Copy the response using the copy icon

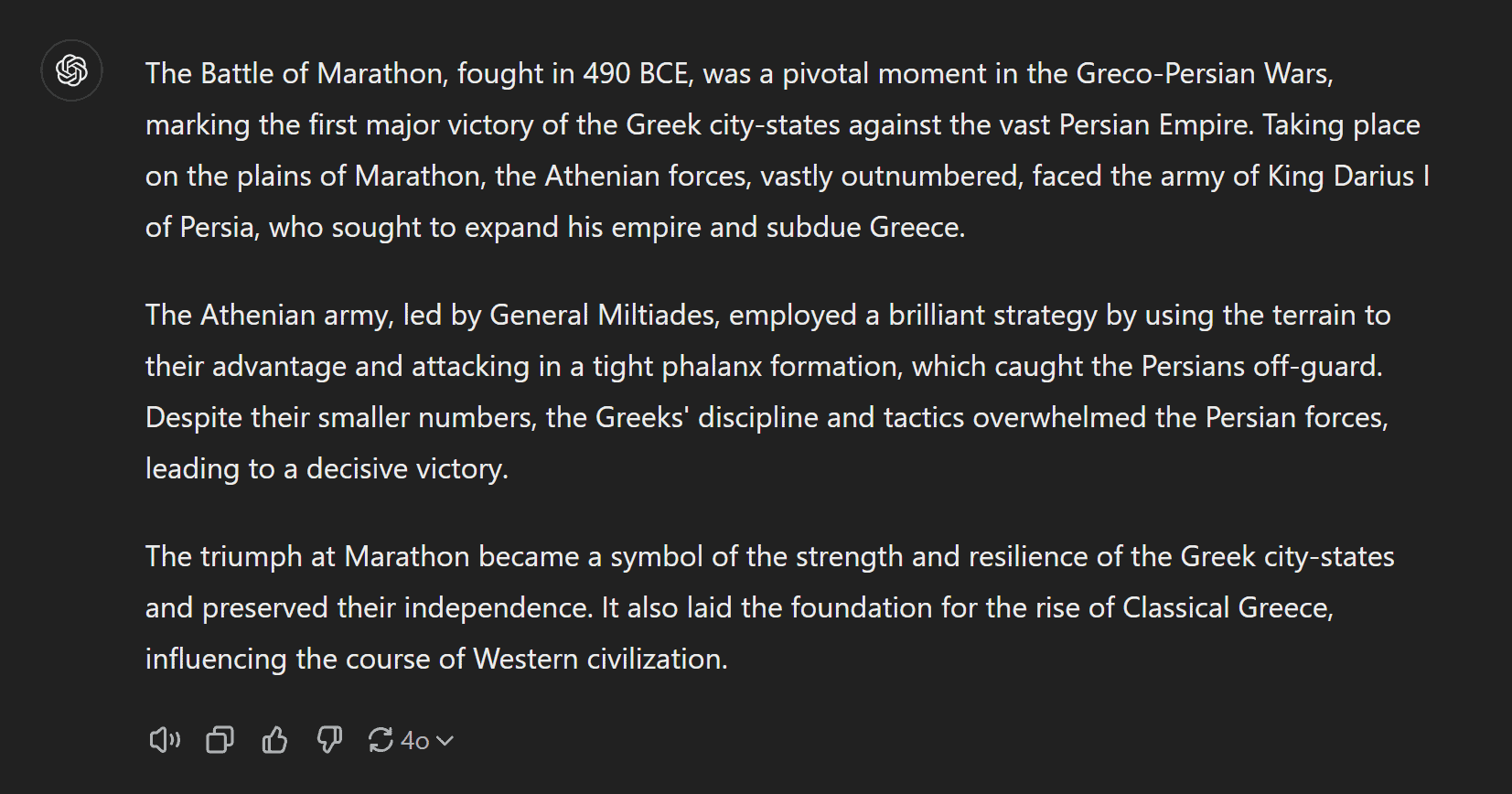(x=220, y=739)
